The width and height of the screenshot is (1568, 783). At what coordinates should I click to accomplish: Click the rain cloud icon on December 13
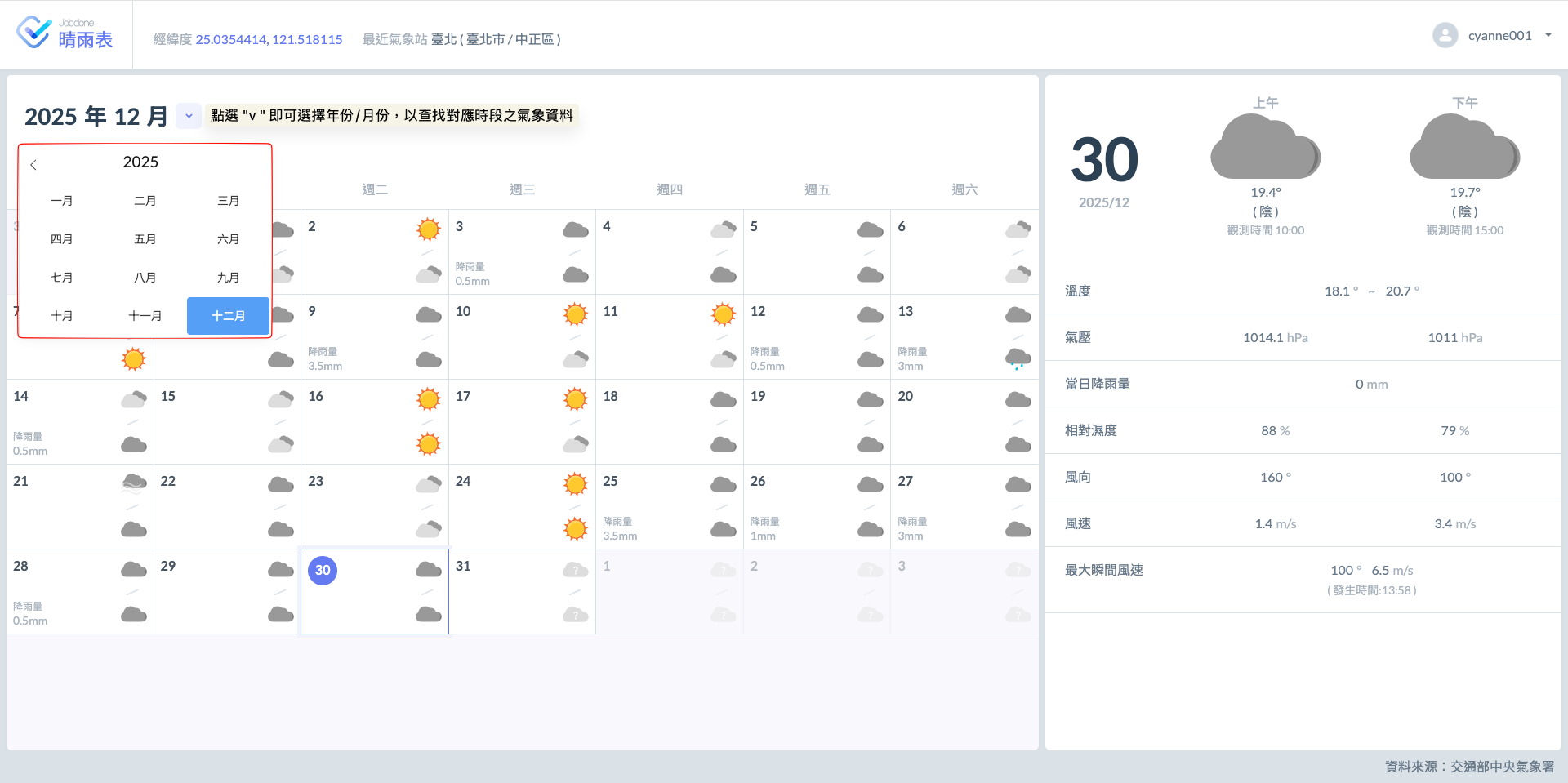(1018, 358)
